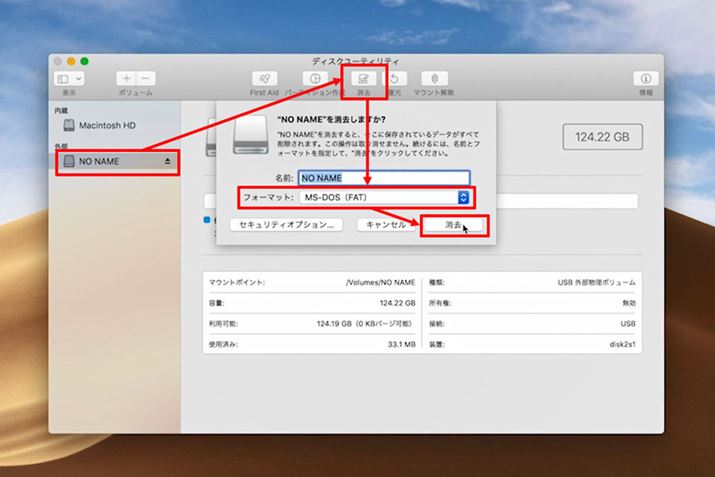Remove a volume with the minus button
The height and width of the screenshot is (477, 715).
click(x=145, y=78)
